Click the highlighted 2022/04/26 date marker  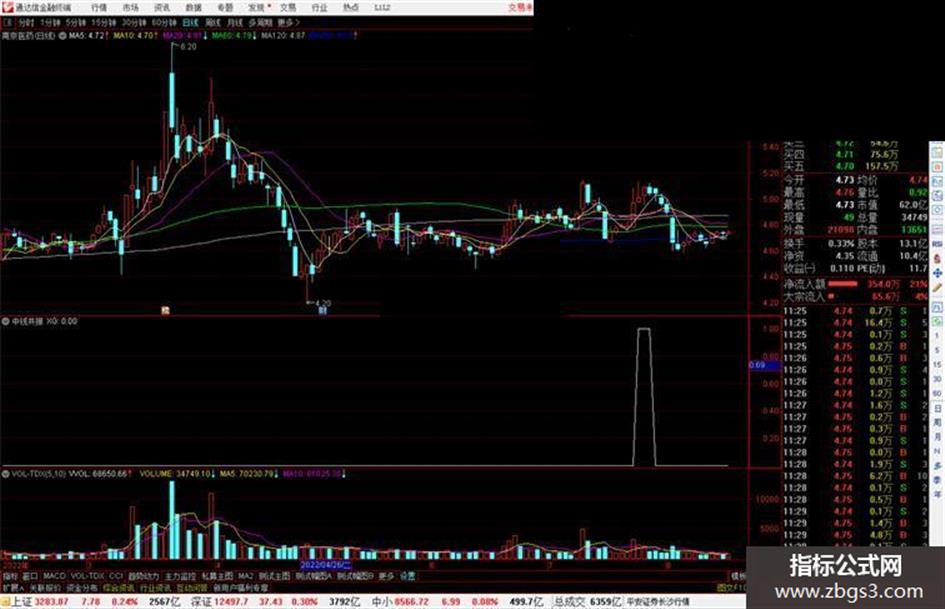pos(325,566)
